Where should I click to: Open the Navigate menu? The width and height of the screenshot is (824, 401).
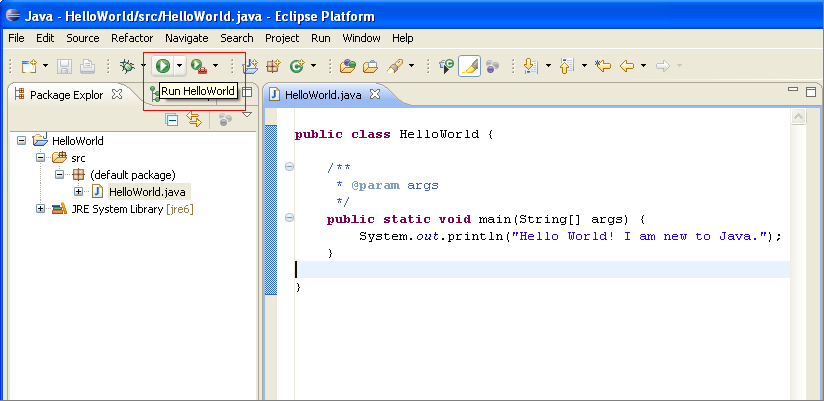187,38
